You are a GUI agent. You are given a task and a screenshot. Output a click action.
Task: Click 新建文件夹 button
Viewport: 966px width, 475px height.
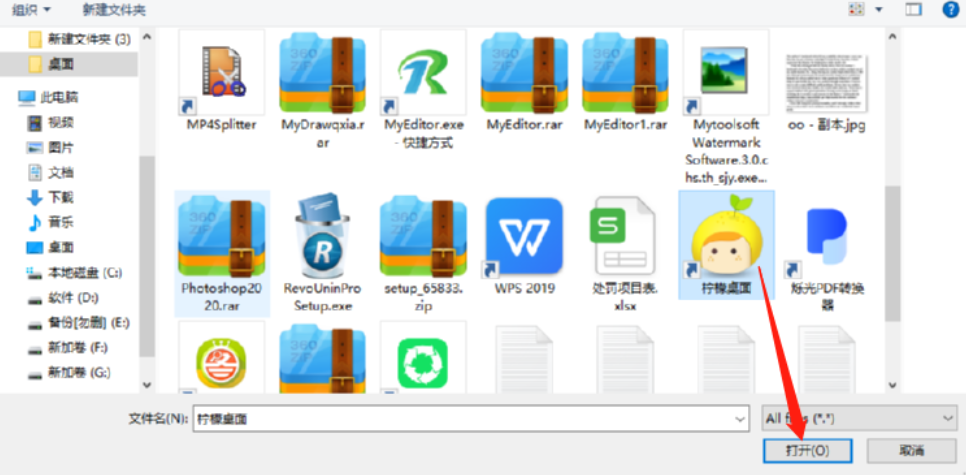pyautogui.click(x=115, y=9)
